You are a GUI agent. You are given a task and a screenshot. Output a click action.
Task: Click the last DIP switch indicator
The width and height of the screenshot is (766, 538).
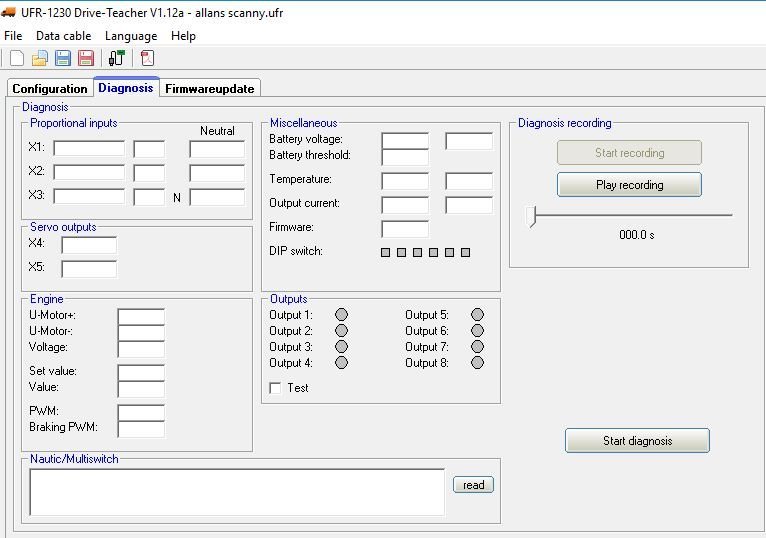465,252
